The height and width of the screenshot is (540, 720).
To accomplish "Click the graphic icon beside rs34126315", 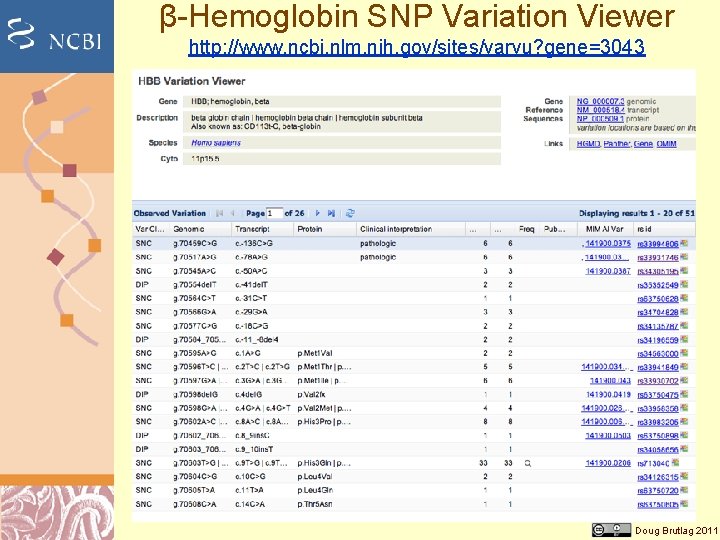I will coord(684,477).
